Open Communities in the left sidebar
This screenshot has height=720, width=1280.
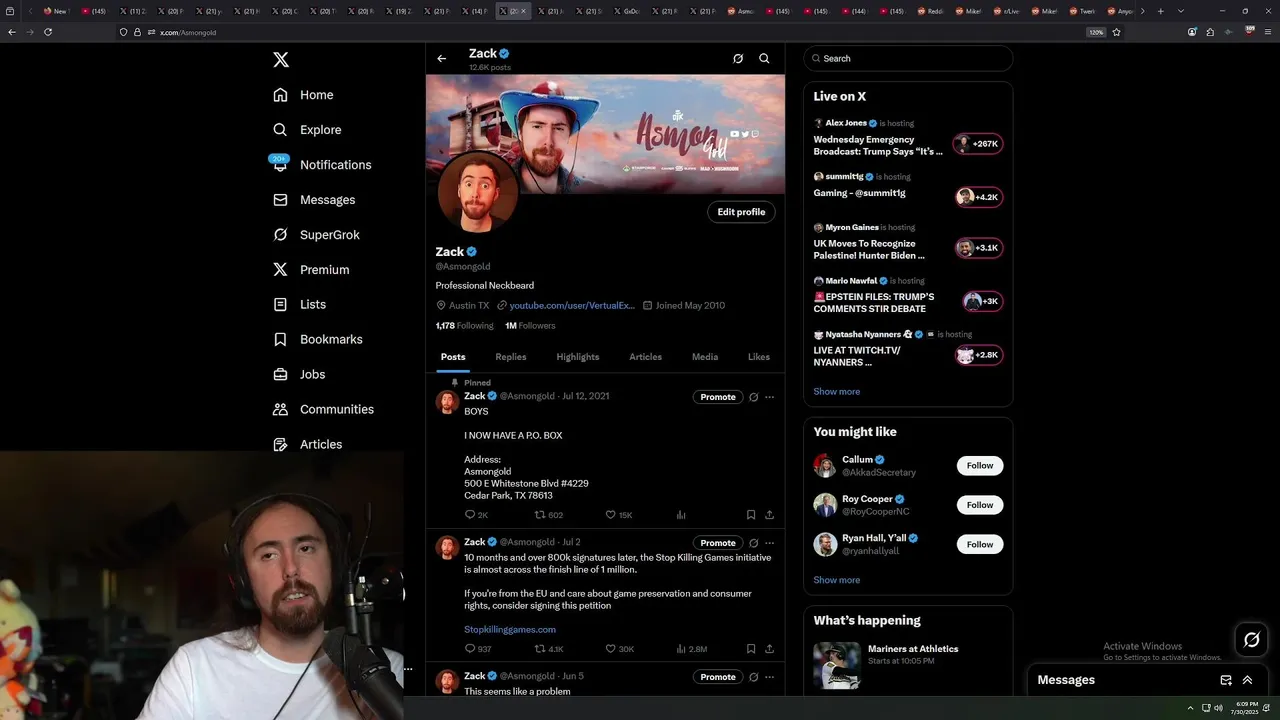pos(323,409)
